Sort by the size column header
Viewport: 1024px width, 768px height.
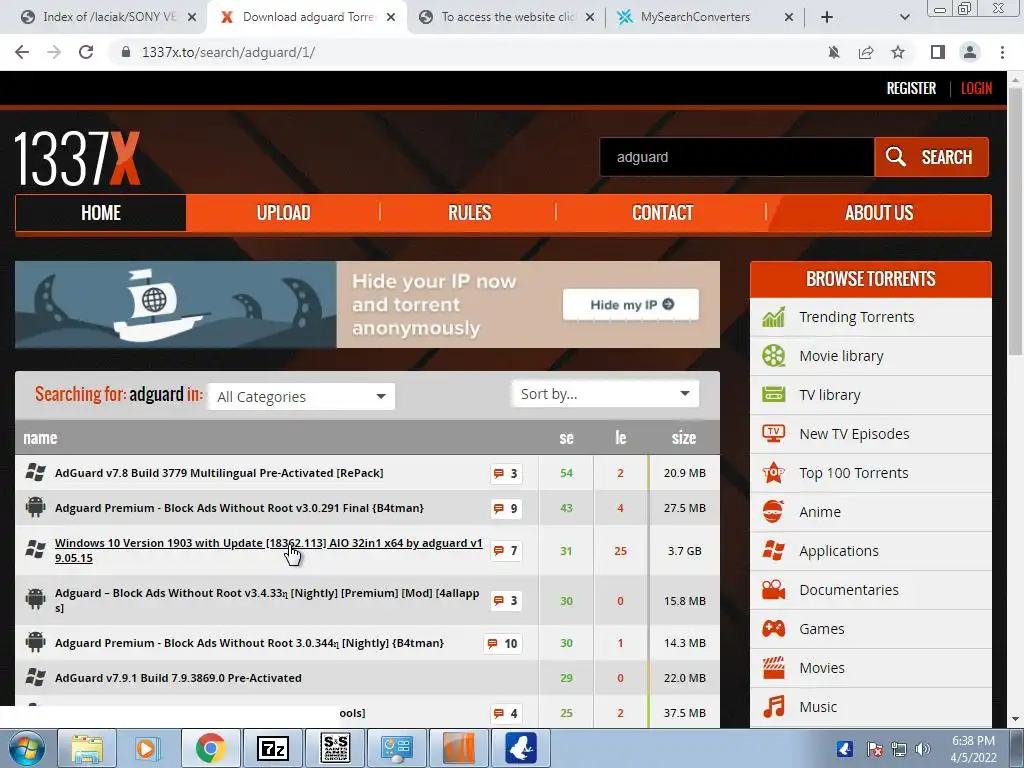tap(684, 438)
